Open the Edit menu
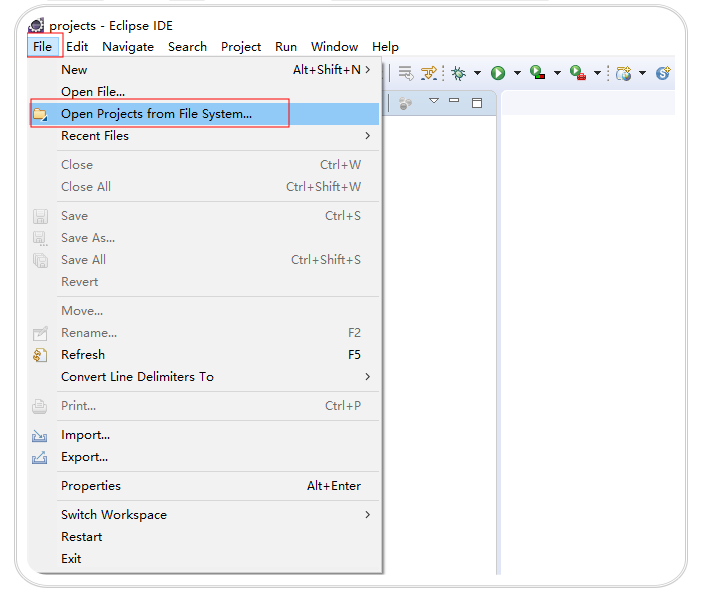Screen dimensions: 718x592 pyautogui.click(x=77, y=47)
